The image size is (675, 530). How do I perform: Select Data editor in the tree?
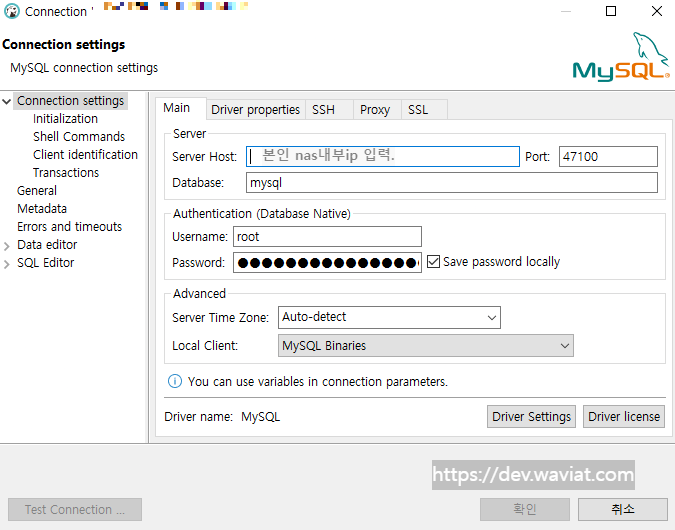pos(47,245)
